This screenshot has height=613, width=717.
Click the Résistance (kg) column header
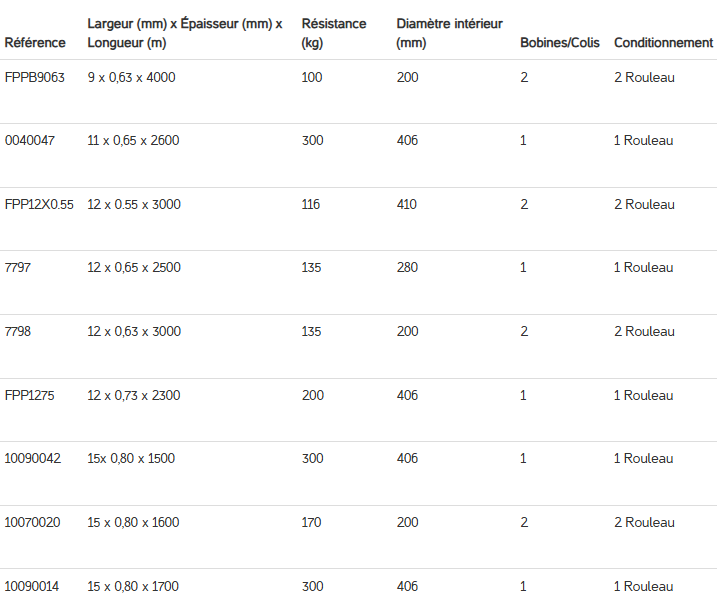click(333, 33)
